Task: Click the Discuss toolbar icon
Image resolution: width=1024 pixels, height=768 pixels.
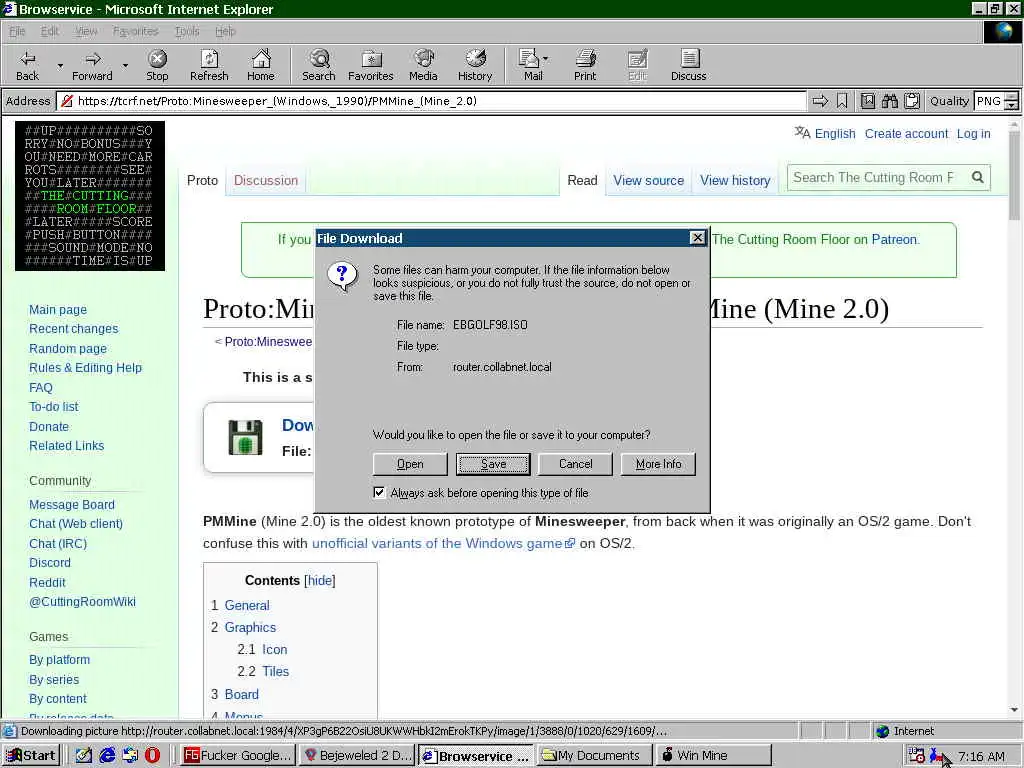Action: (x=688, y=65)
